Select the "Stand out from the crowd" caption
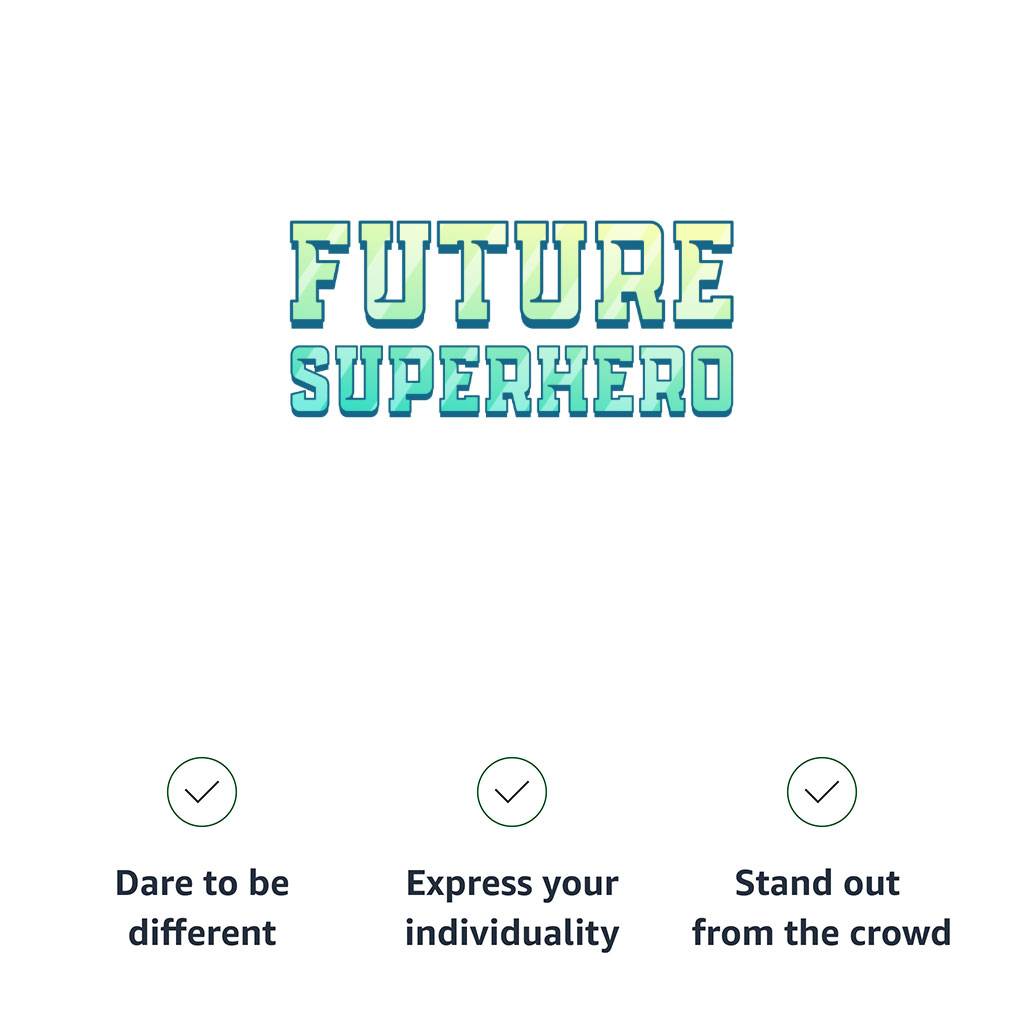Image resolution: width=1024 pixels, height=1024 pixels. (821, 908)
